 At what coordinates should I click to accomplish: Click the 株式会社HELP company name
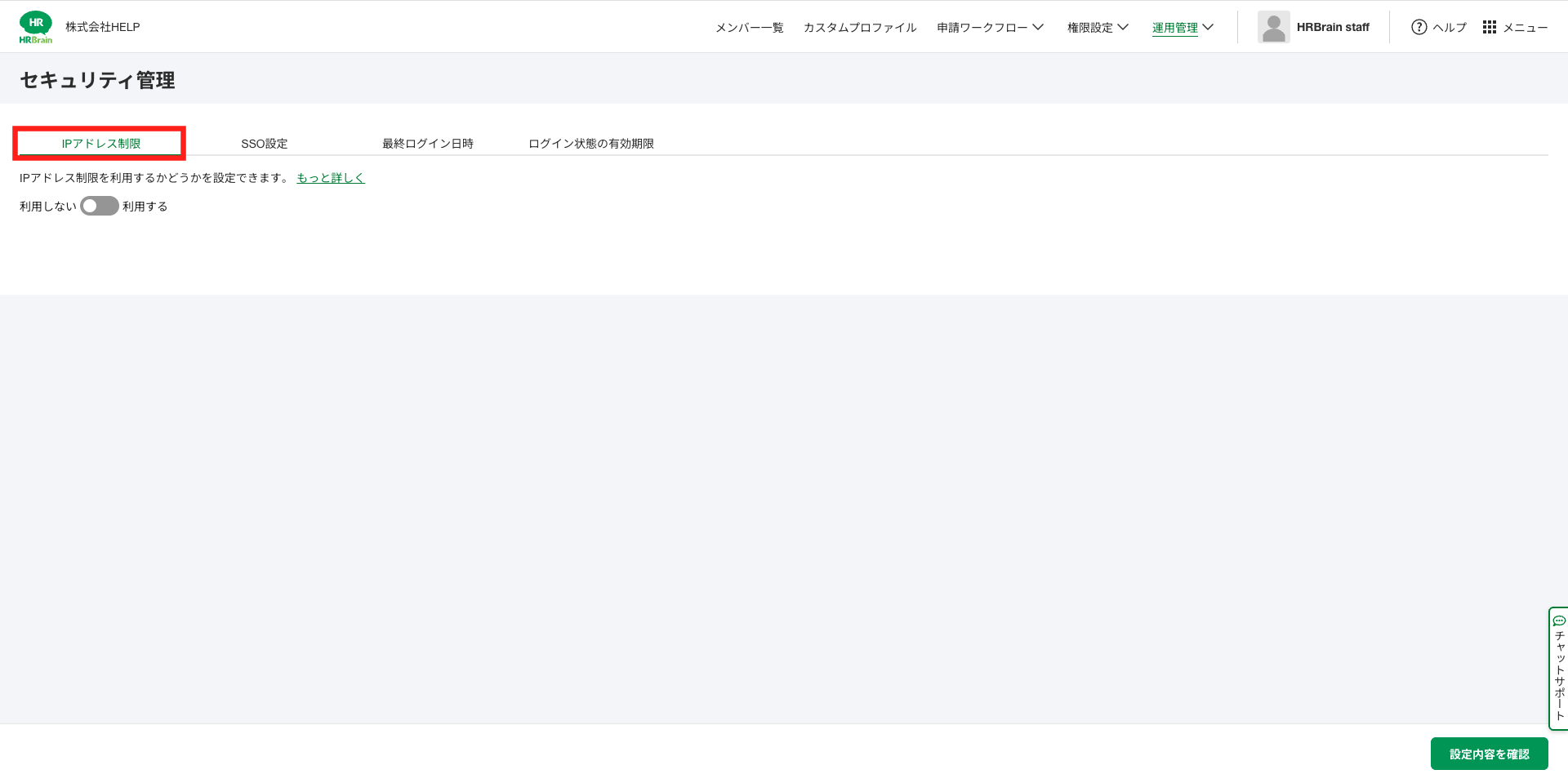tap(103, 27)
